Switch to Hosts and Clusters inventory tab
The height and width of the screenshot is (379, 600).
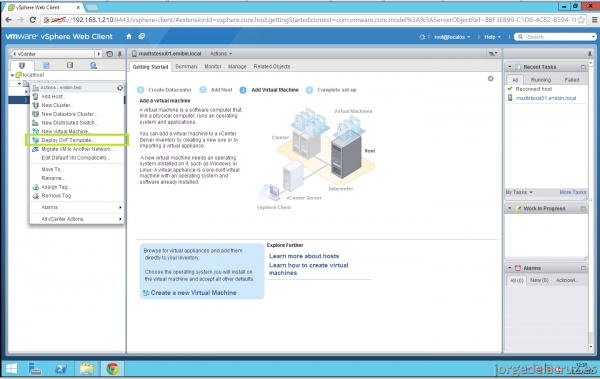22,65
